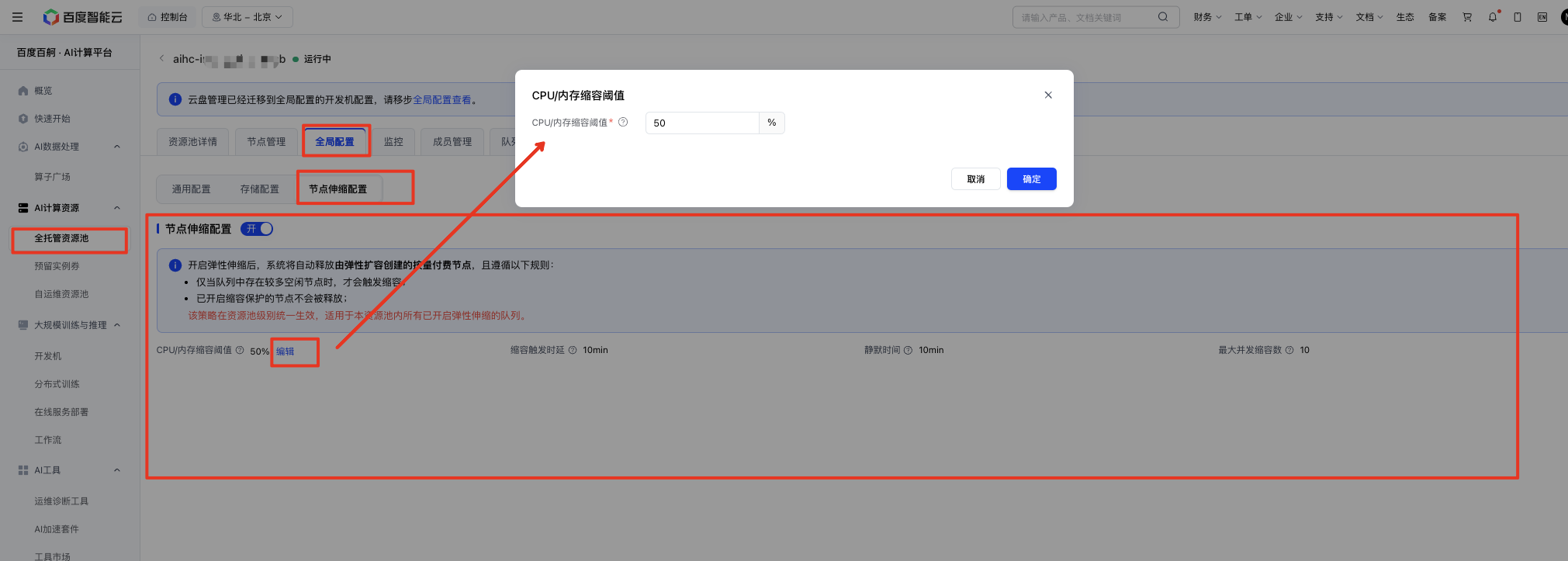Switch to the 全局配置 tab
This screenshot has height=561, width=1568.
[x=334, y=142]
